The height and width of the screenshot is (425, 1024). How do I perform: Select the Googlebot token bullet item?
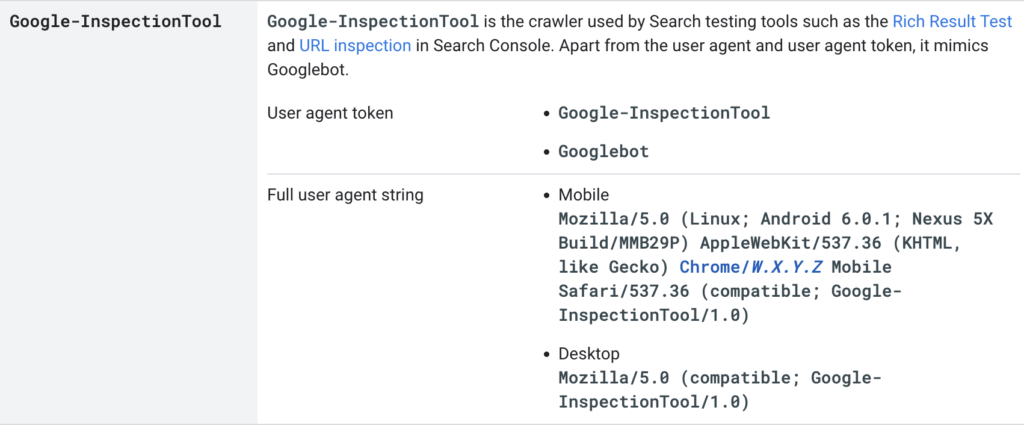click(x=603, y=152)
